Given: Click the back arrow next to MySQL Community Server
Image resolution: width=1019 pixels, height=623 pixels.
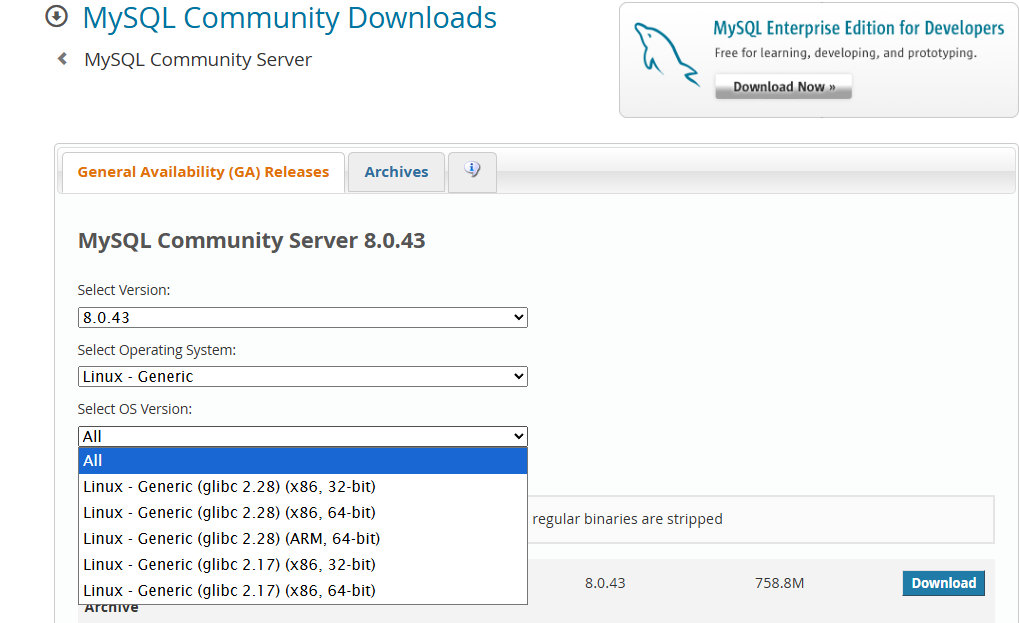Looking at the screenshot, I should [62, 59].
